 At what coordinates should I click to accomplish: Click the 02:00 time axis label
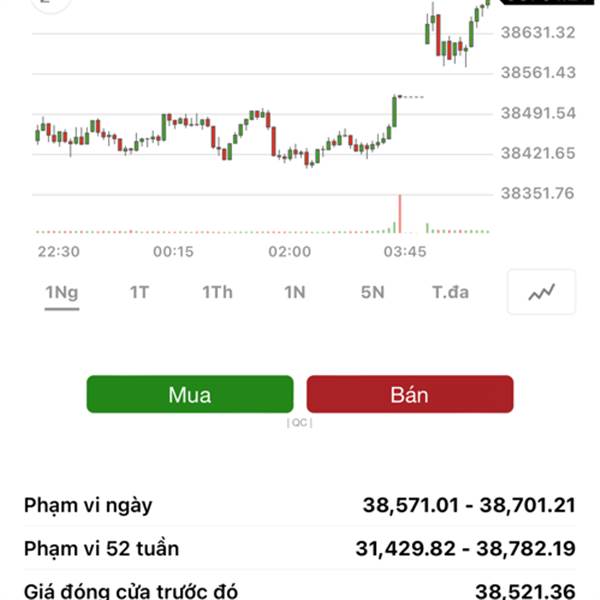[x=290, y=252]
